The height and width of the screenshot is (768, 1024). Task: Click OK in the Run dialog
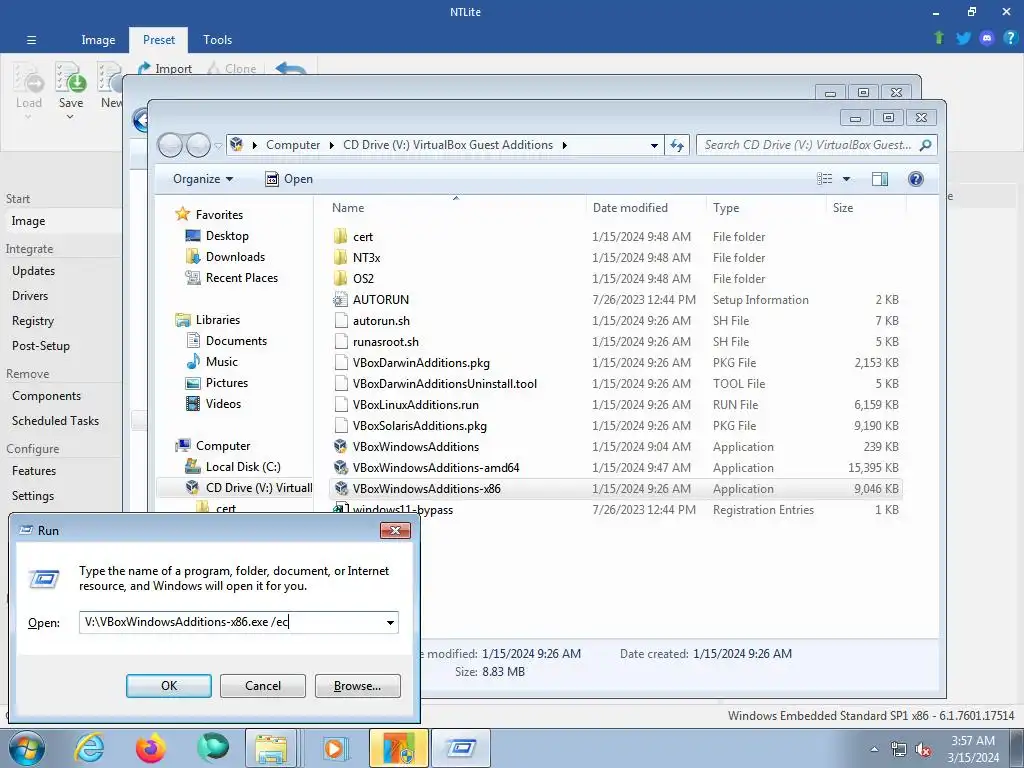pyautogui.click(x=168, y=686)
